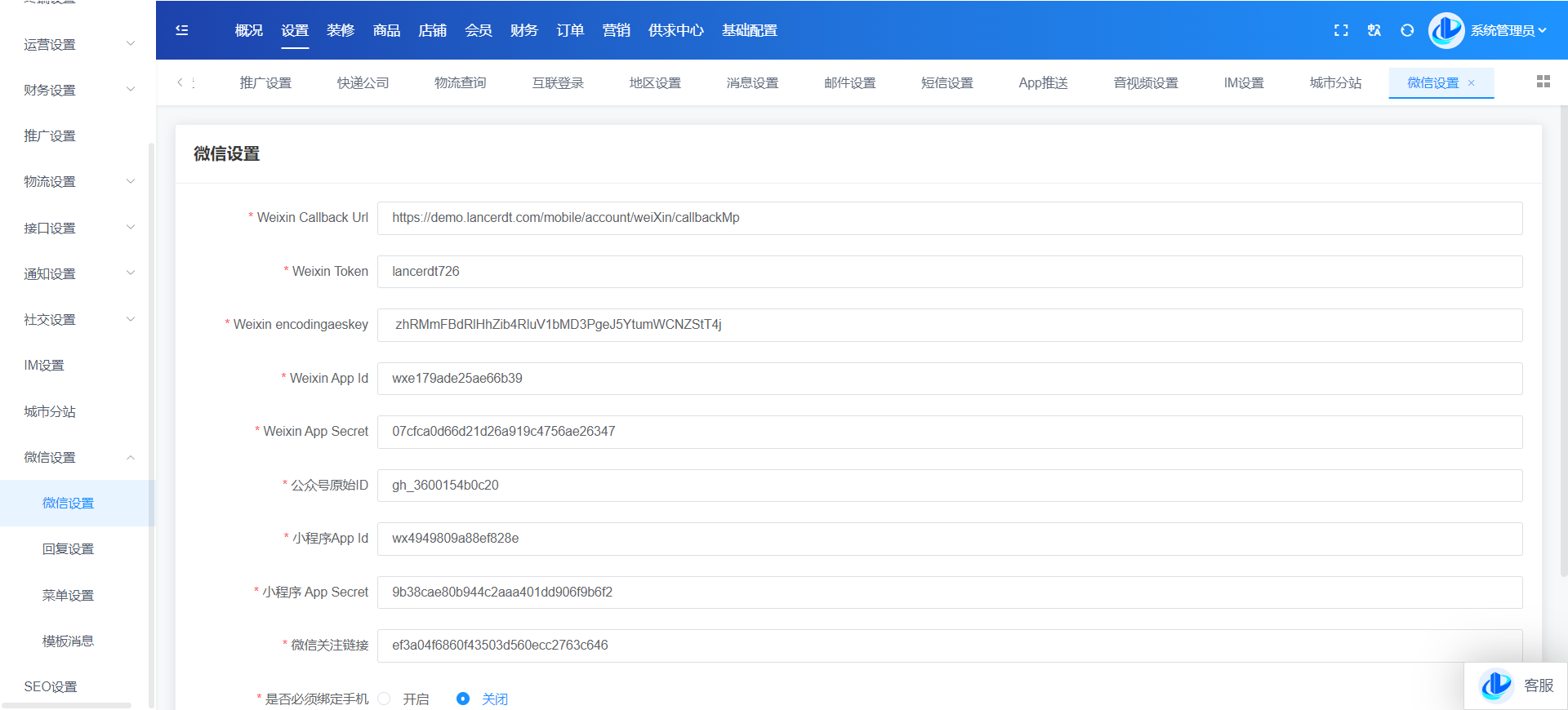Switch to the 短信设置 tab
1568x710 pixels.
click(x=947, y=83)
